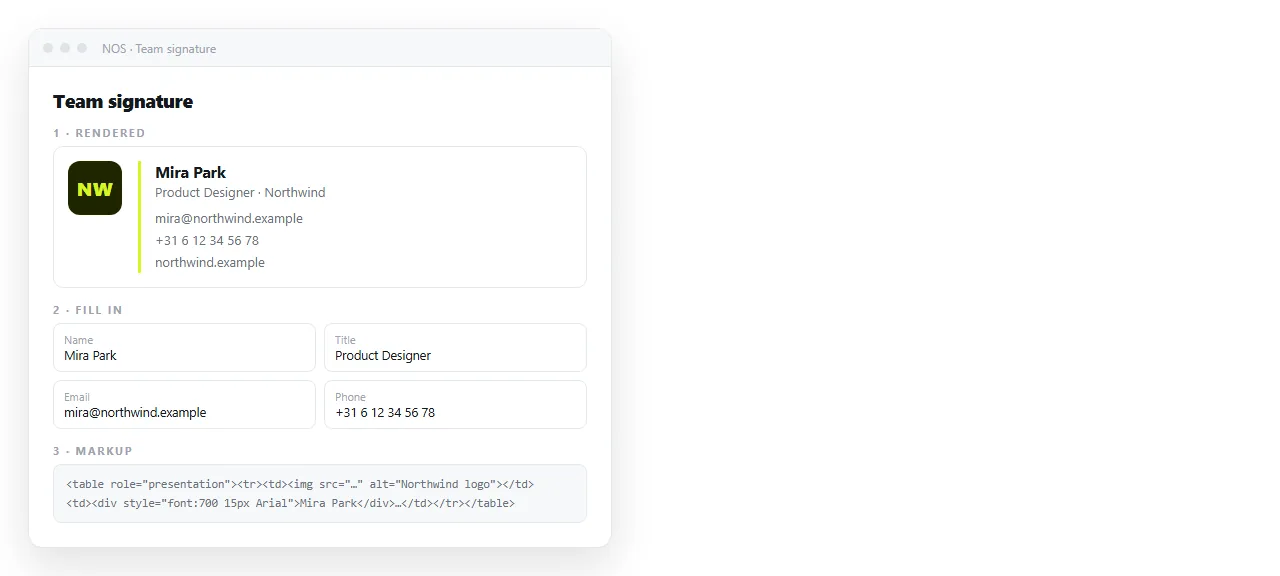Click the 1 · RENDERED section label
This screenshot has height=576, width=1280.
(99, 133)
